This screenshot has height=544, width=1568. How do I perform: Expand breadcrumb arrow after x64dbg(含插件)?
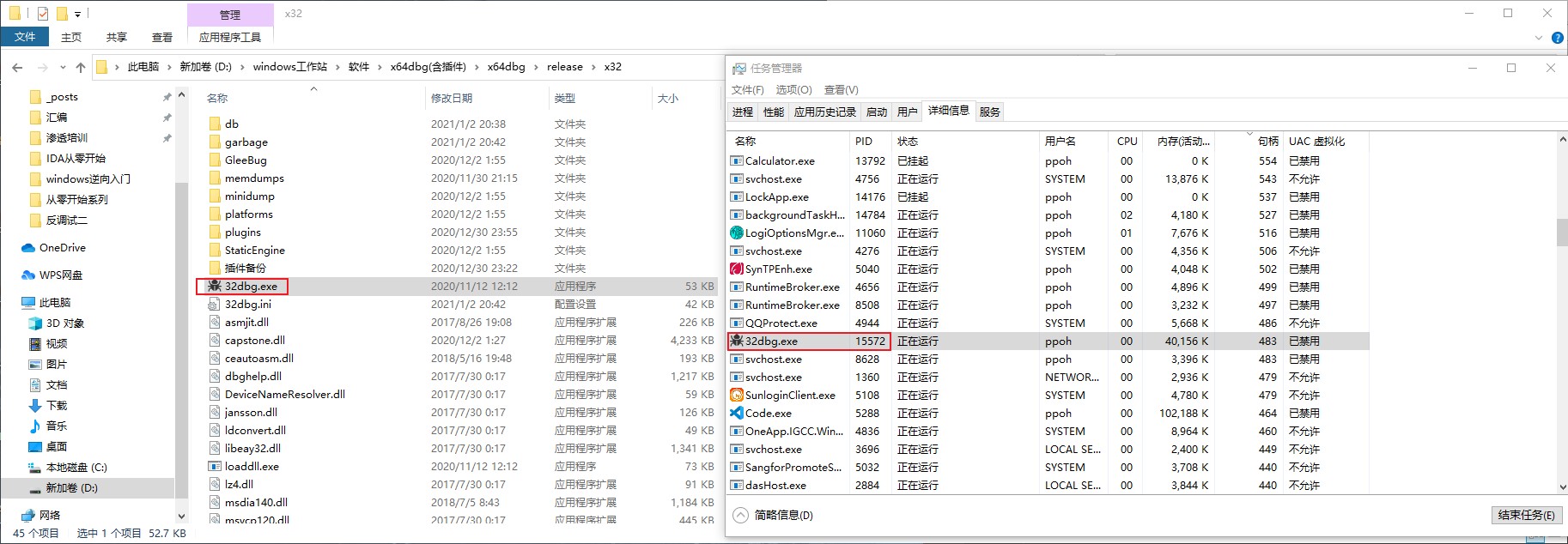pos(477,67)
